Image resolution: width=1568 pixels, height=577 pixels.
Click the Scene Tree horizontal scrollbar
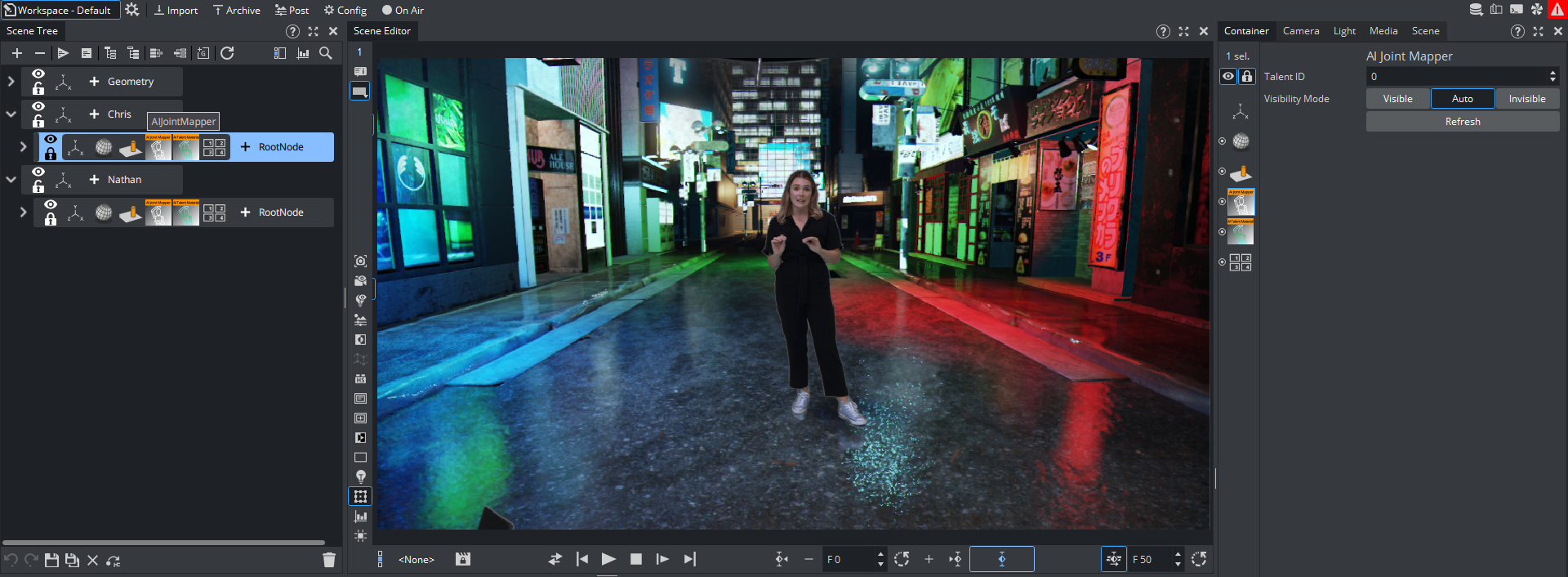[x=163, y=542]
